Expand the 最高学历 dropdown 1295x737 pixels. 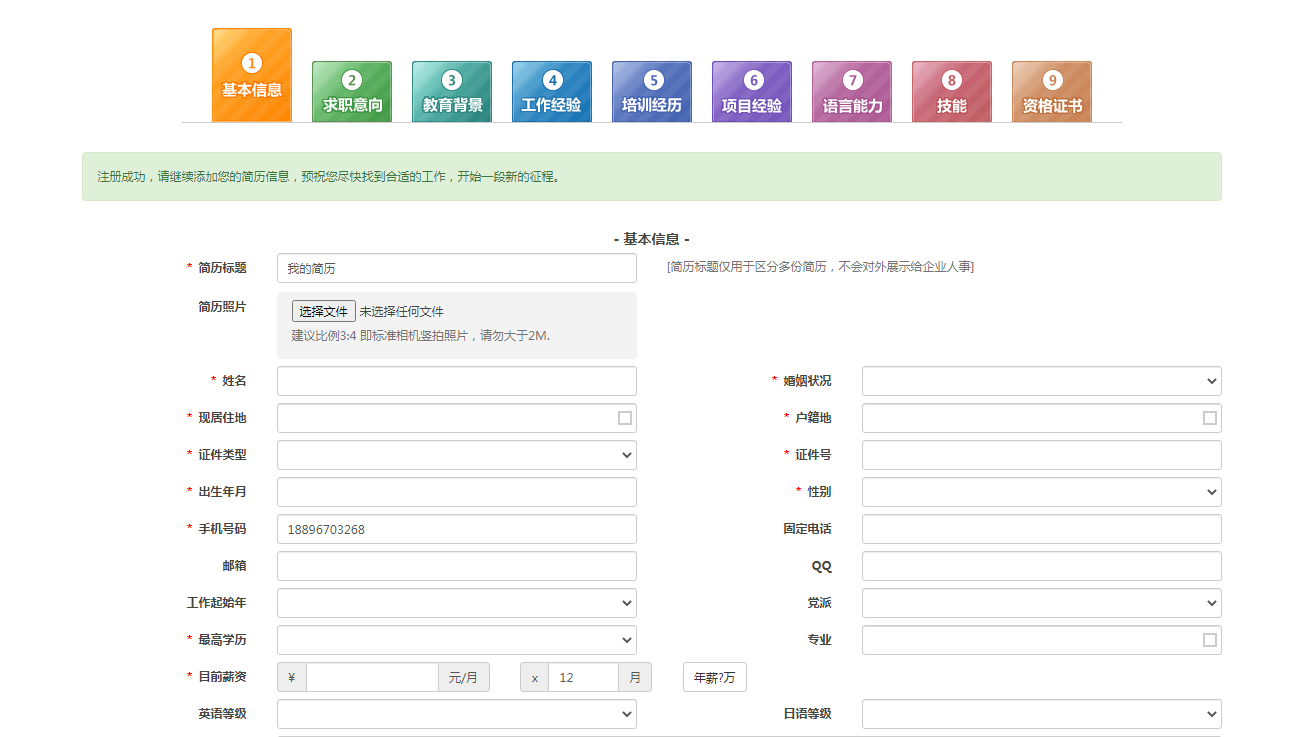pyautogui.click(x=457, y=640)
